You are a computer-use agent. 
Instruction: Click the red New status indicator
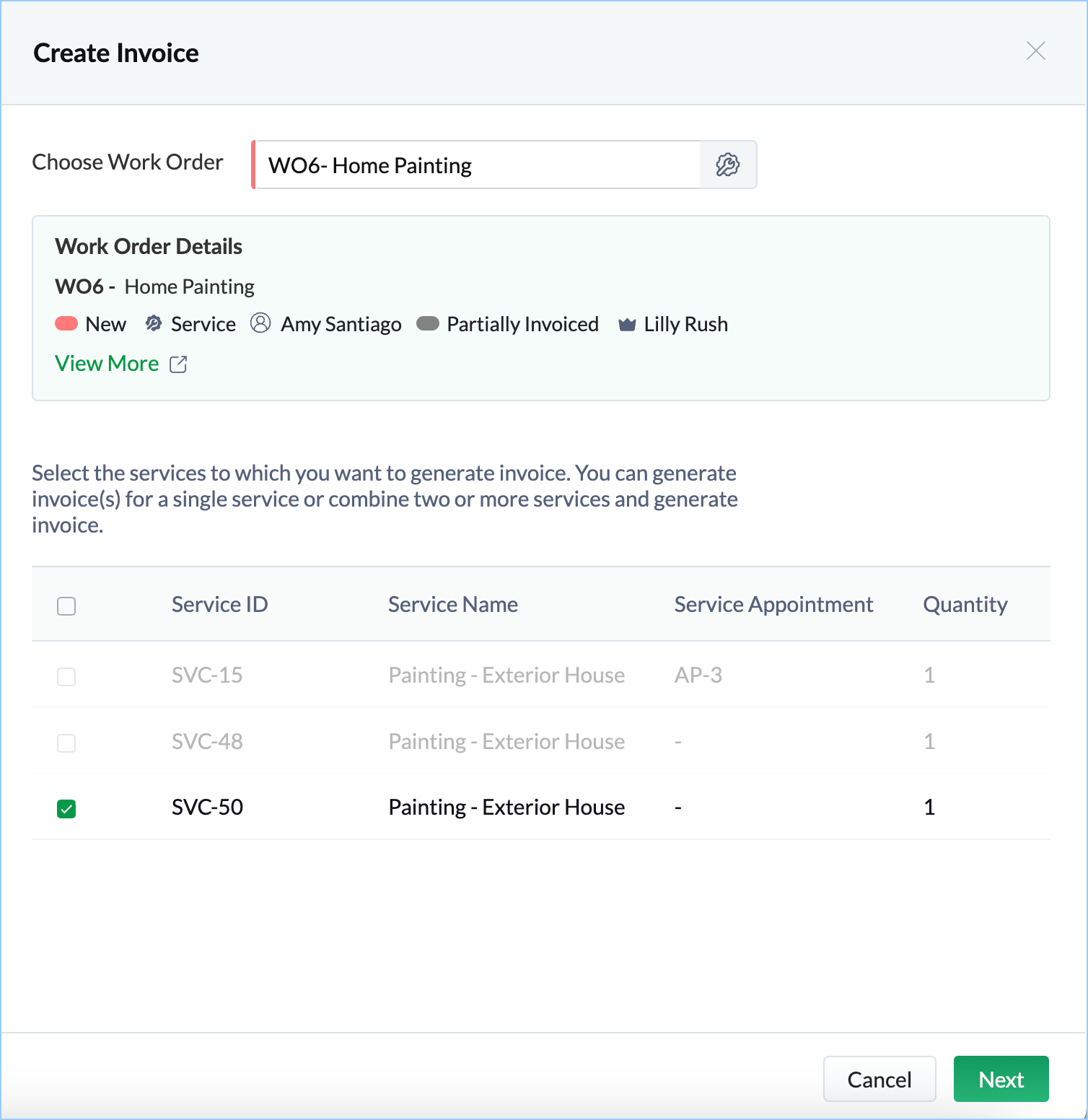pos(66,323)
